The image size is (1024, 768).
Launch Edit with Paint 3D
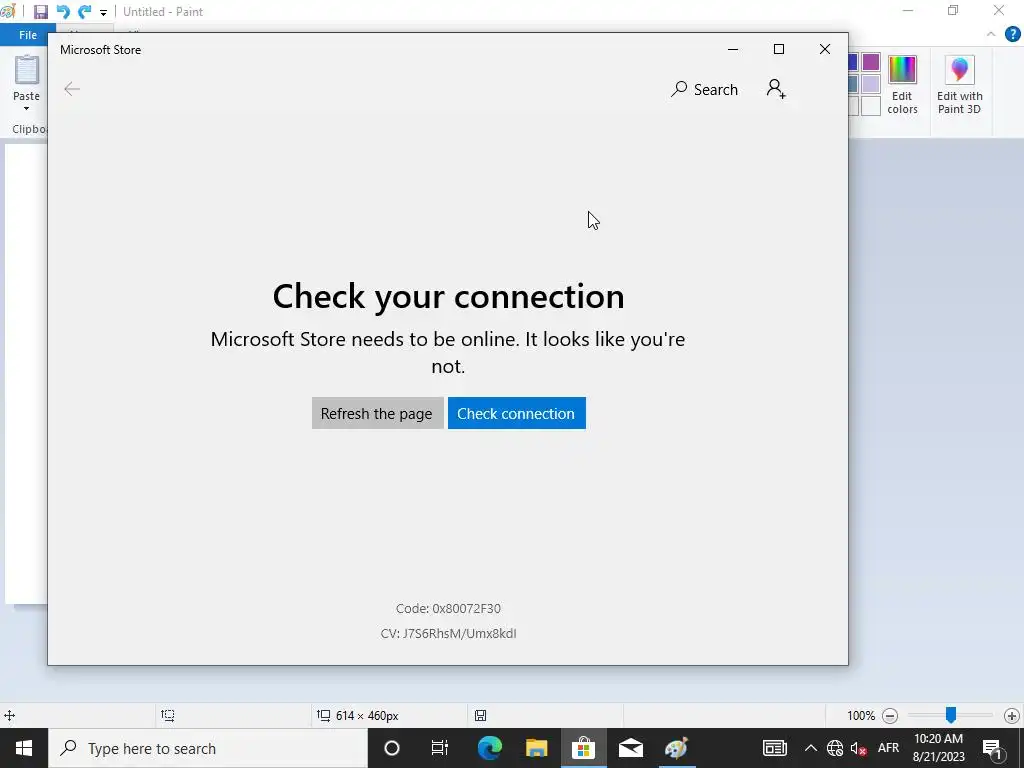pos(959,85)
